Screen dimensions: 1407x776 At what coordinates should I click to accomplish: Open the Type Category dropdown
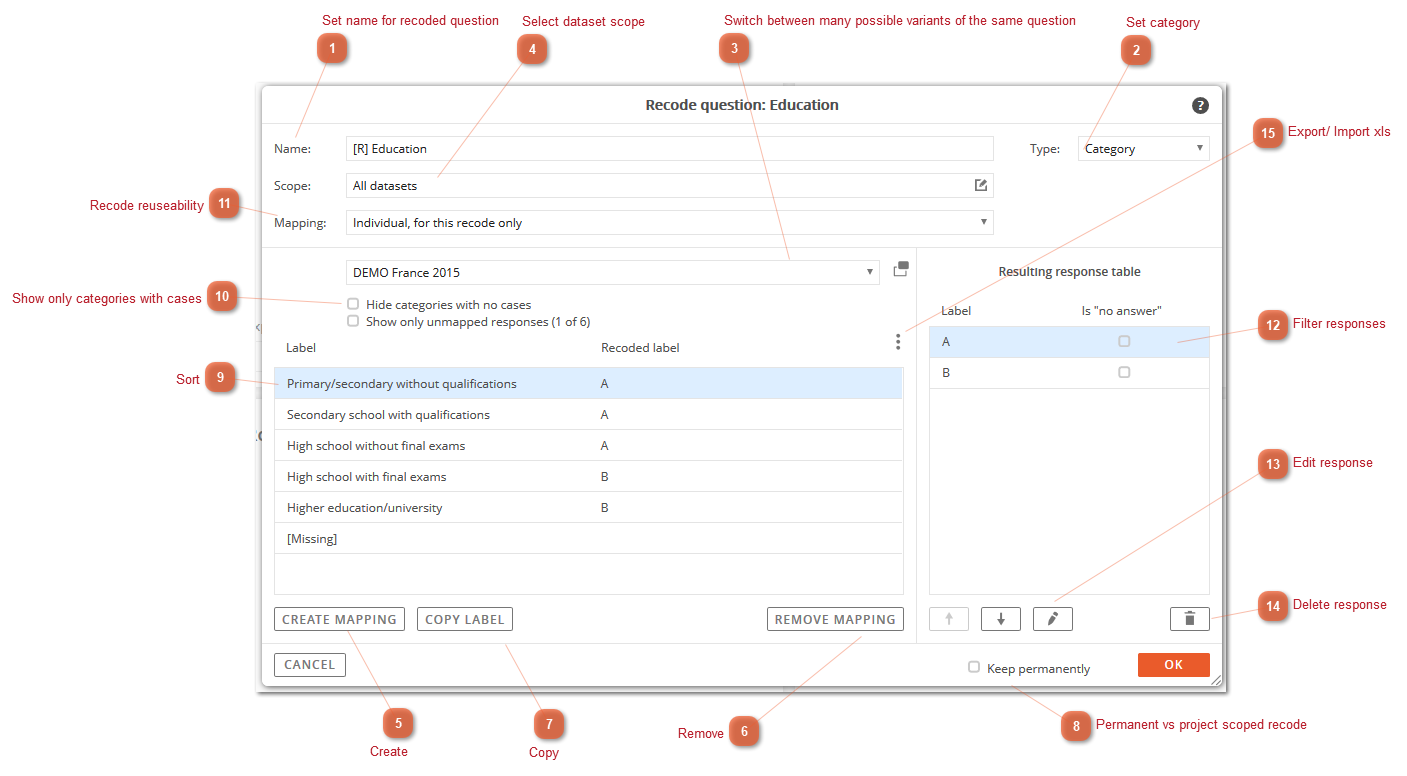1144,149
